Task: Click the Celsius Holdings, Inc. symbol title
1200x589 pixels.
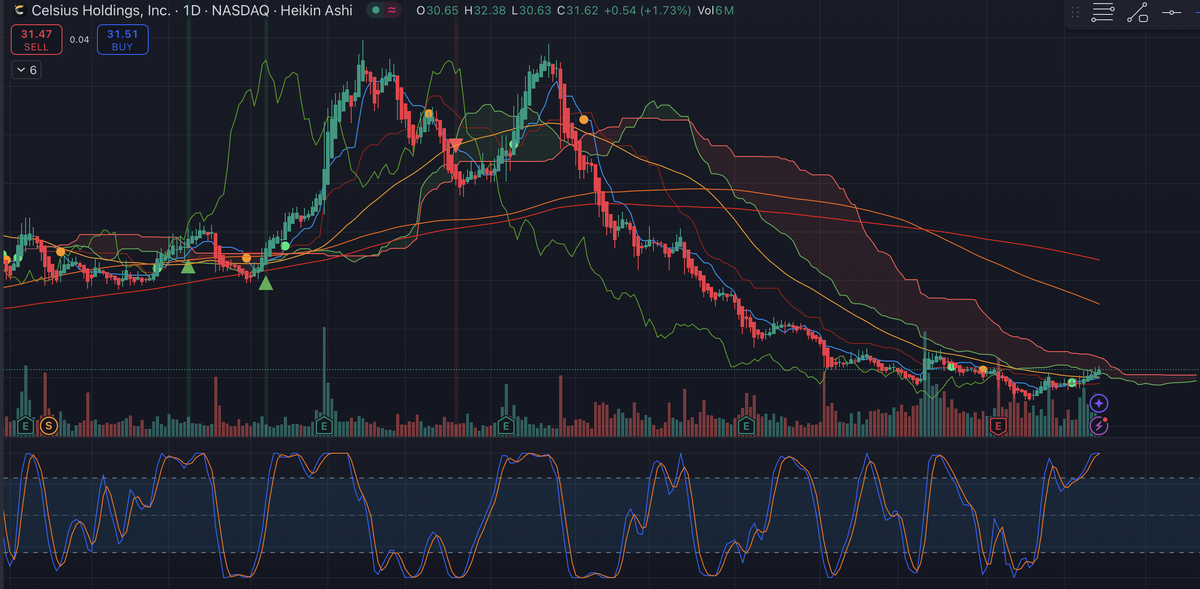Action: click(x=100, y=10)
